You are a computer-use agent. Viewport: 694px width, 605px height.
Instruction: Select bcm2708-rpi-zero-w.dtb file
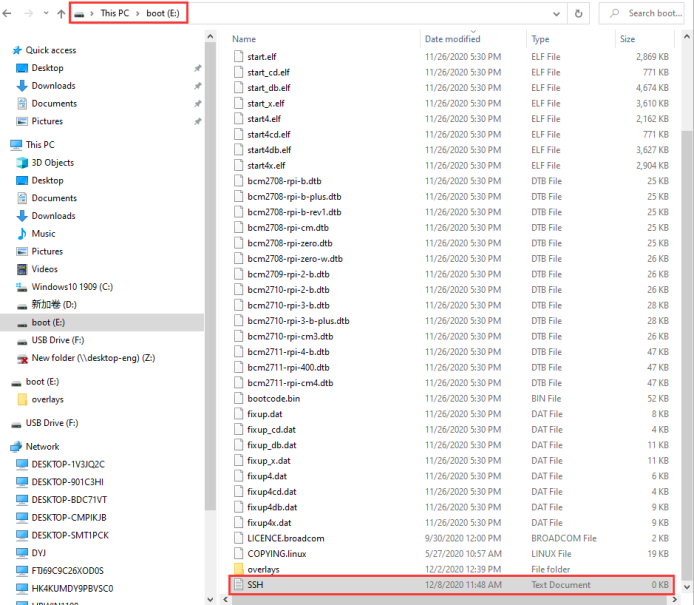[295, 258]
